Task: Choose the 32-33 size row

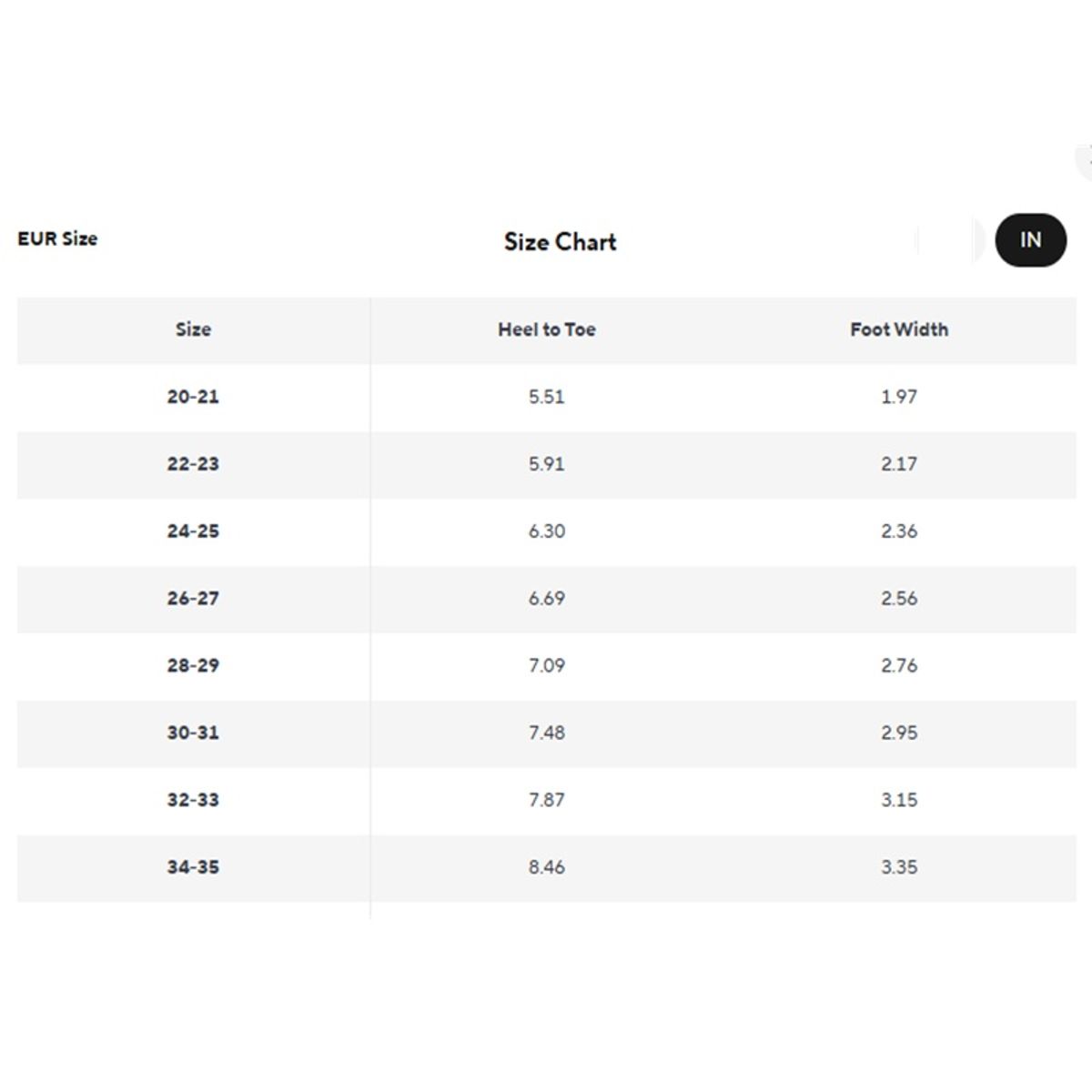Action: (x=546, y=801)
